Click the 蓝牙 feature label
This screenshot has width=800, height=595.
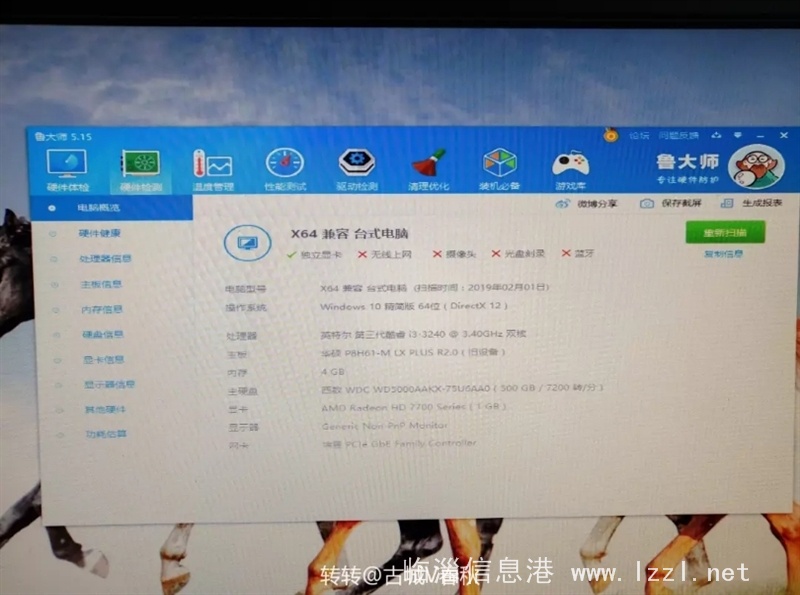[x=578, y=253]
